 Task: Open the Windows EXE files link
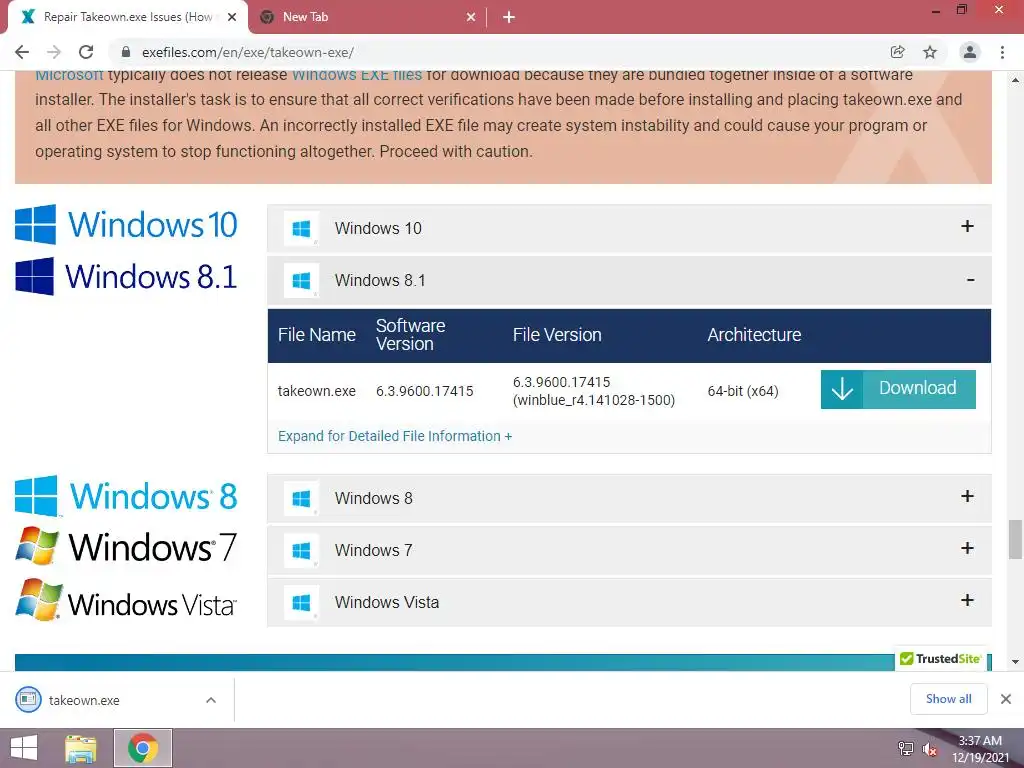coord(357,75)
